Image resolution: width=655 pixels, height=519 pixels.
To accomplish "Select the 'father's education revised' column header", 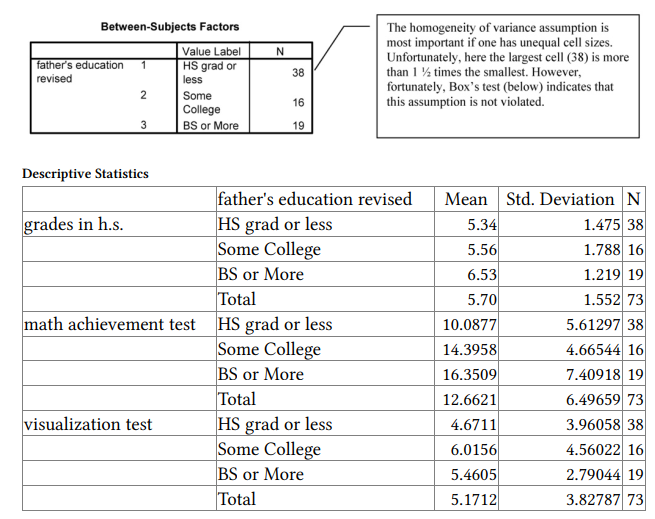I will (315, 199).
